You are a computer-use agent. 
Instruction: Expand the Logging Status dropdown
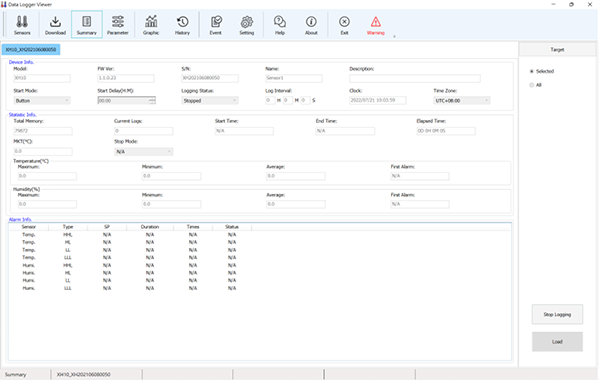pyautogui.click(x=210, y=101)
